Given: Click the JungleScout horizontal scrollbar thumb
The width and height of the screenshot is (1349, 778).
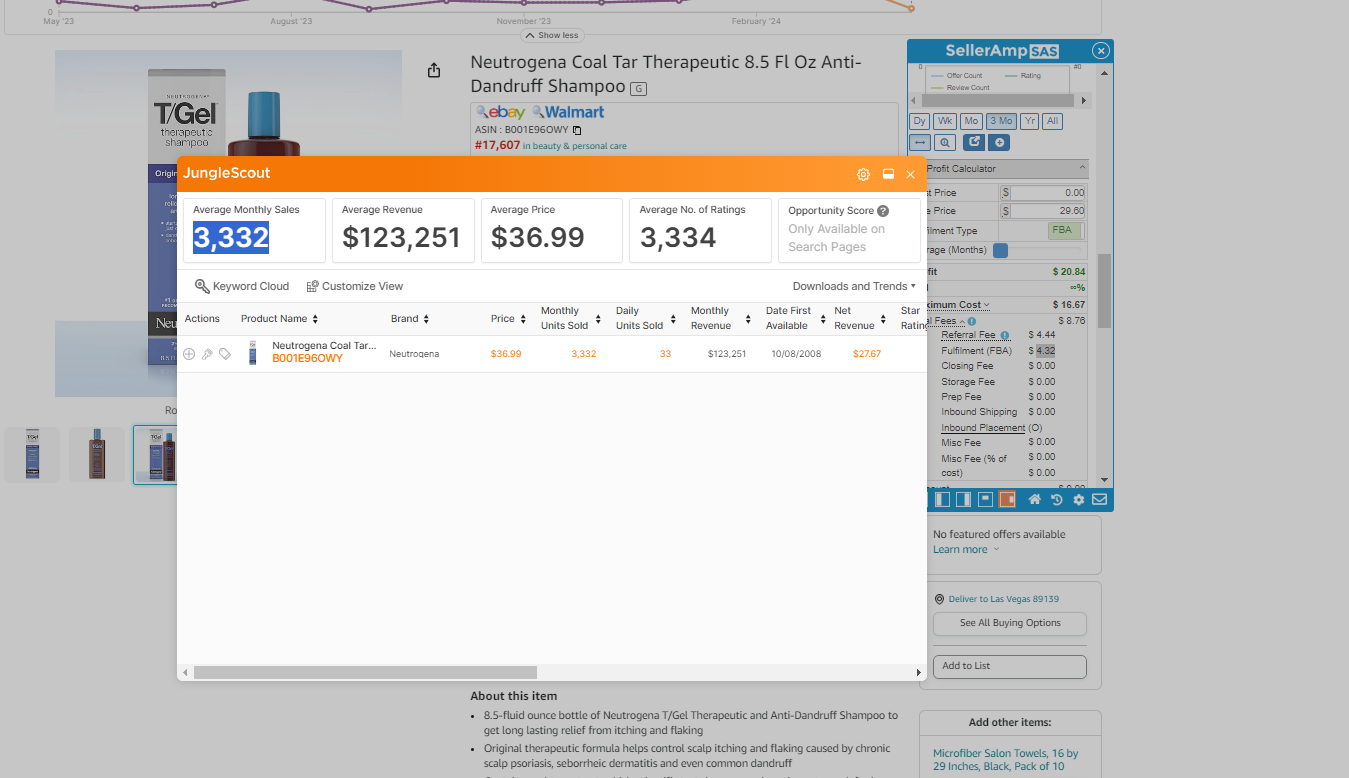Looking at the screenshot, I should point(365,673).
